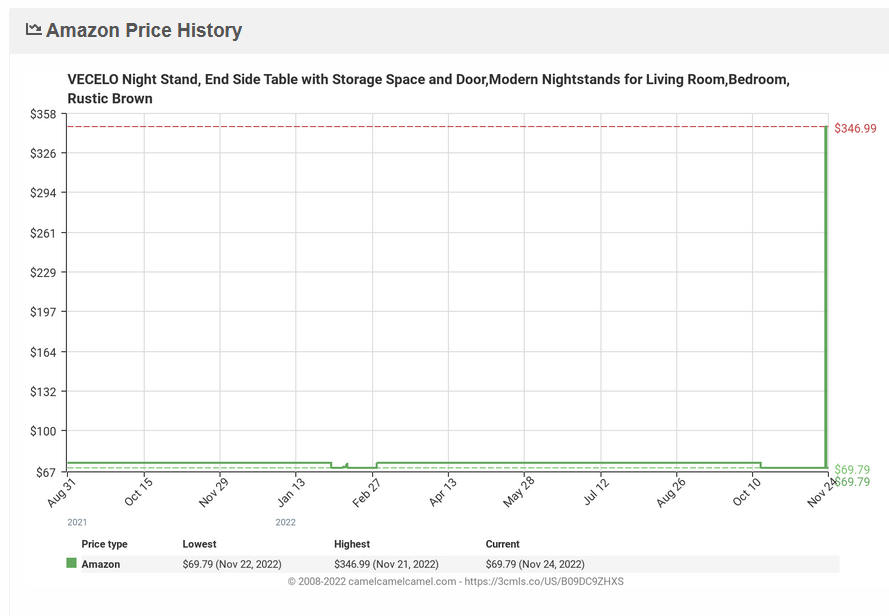Click the Nov 24 date on x-axis
The image size is (889, 616).
822,493
